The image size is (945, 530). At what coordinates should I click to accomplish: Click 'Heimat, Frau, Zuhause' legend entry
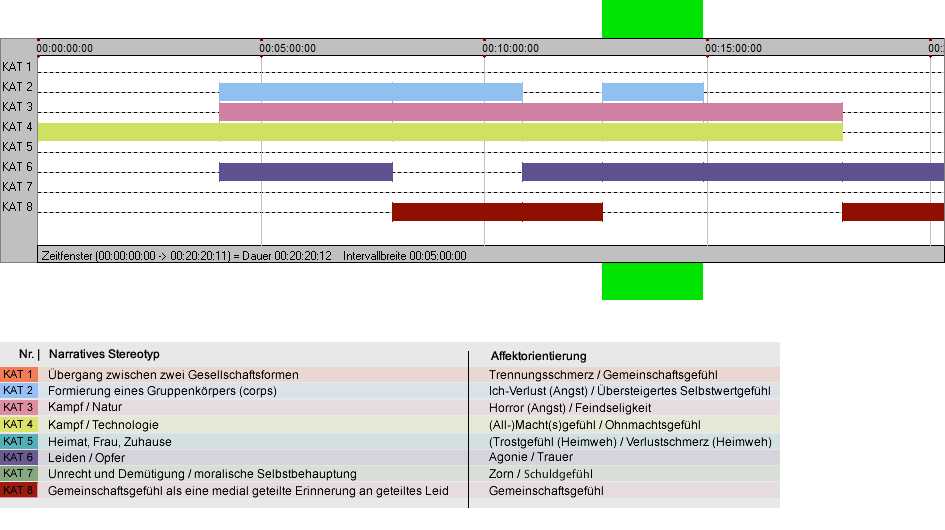110,441
